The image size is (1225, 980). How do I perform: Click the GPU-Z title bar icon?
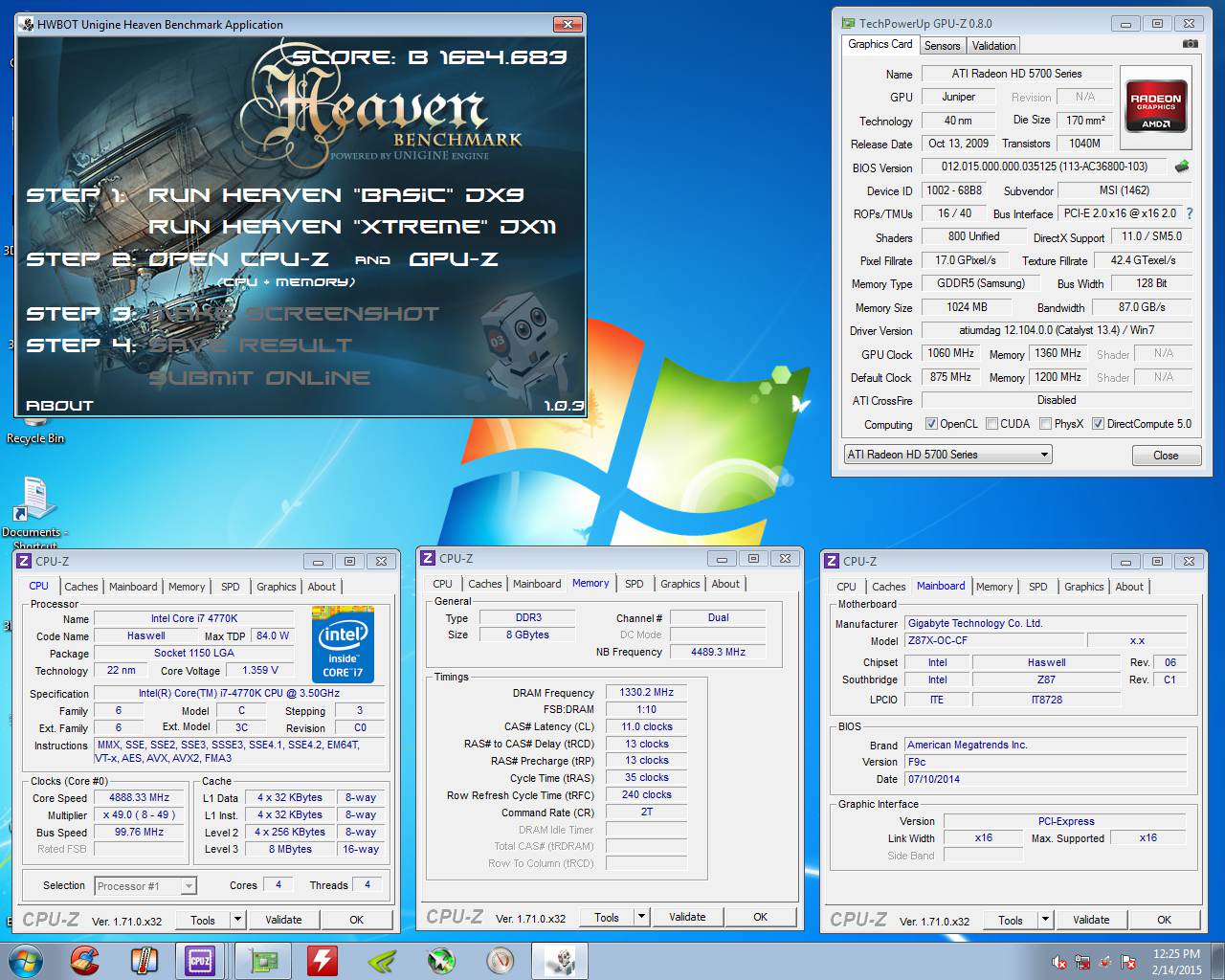coord(848,23)
